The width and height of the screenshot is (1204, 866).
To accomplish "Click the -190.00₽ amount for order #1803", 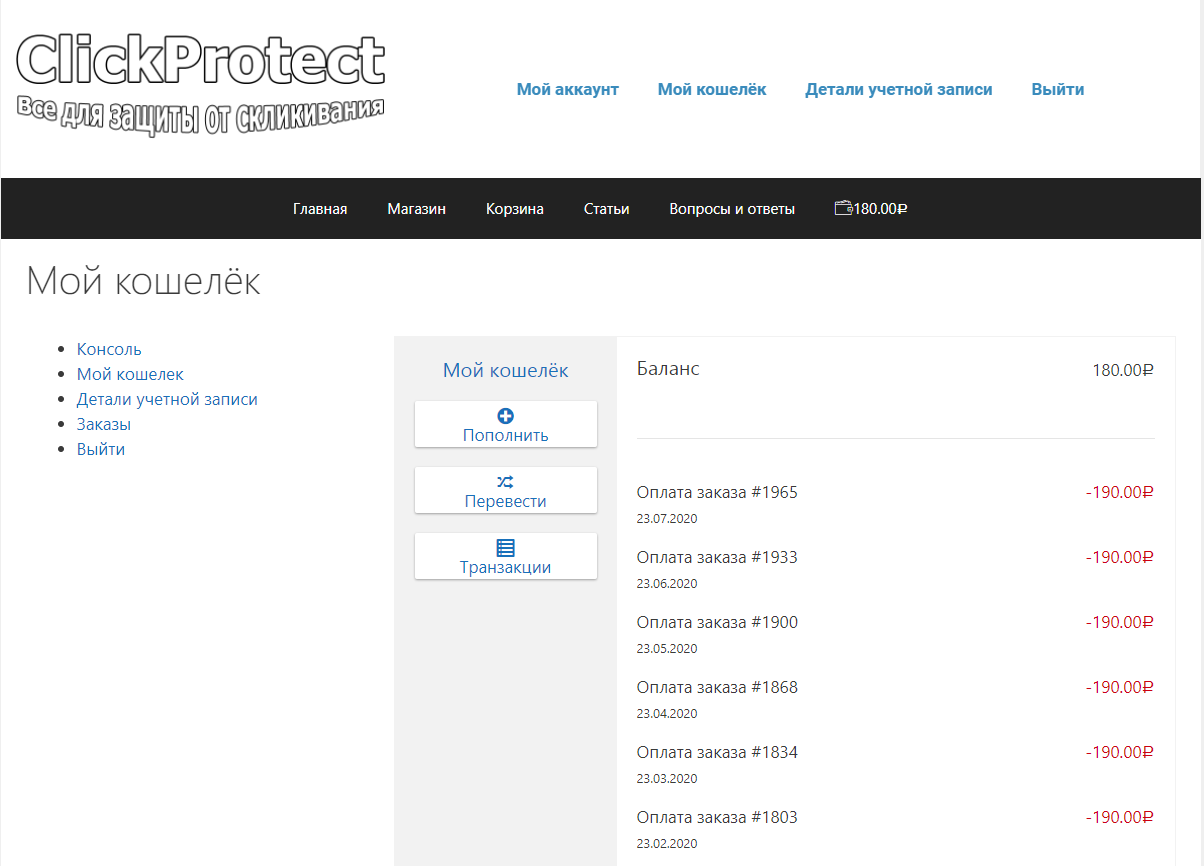I will tap(1120, 817).
